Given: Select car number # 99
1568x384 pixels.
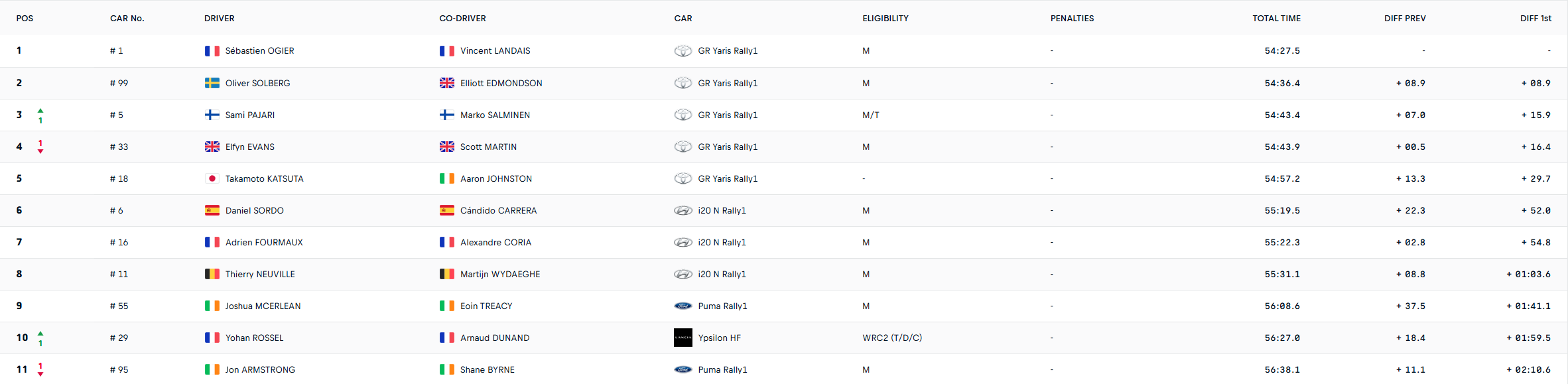Looking at the screenshot, I should pos(119,84).
